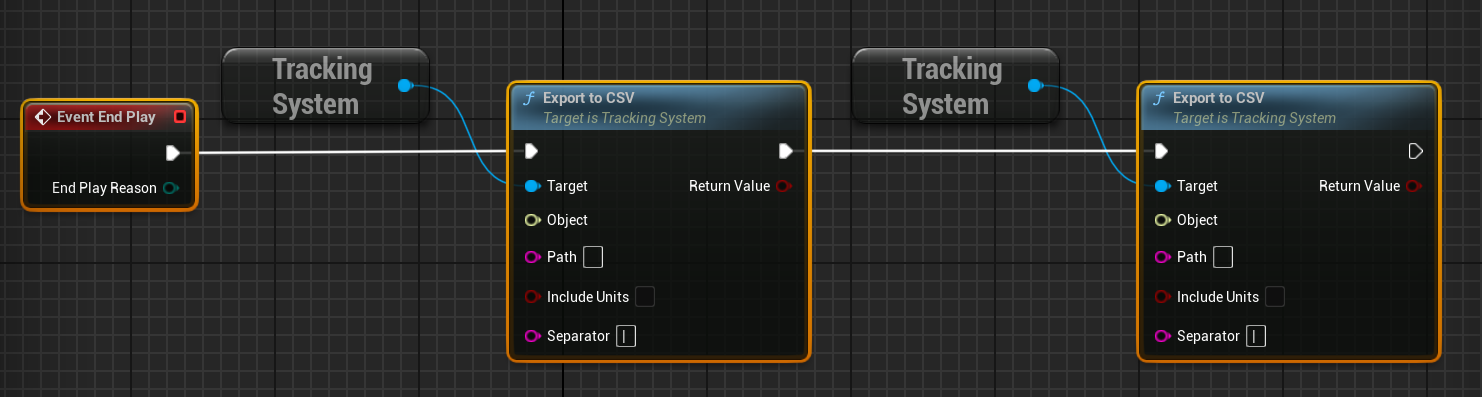Screen dimensions: 1482x397
Task: Click the first Tracking System variable output pin
Action: click(x=405, y=86)
